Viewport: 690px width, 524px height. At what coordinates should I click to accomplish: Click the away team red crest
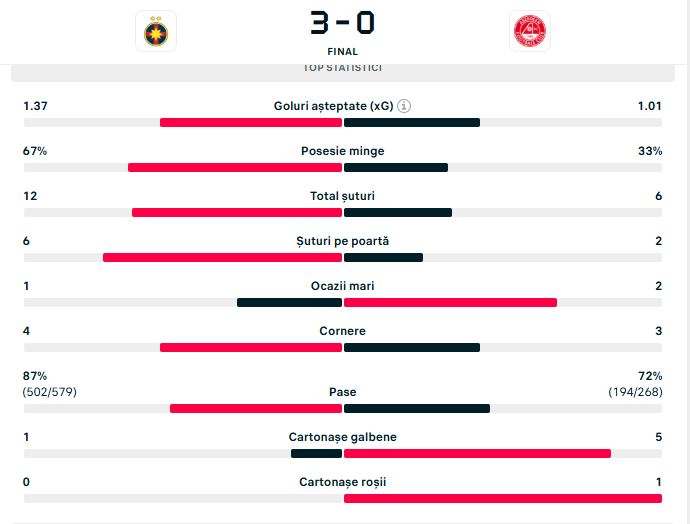529,31
